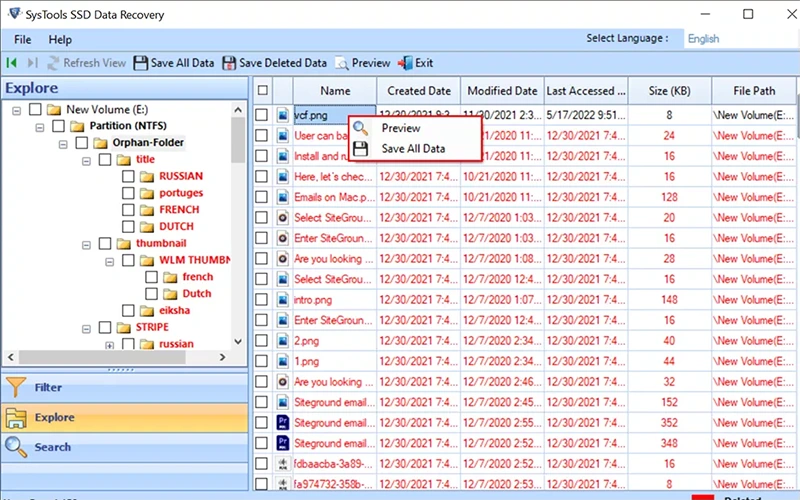Click the Exit toolbar button

[416, 63]
